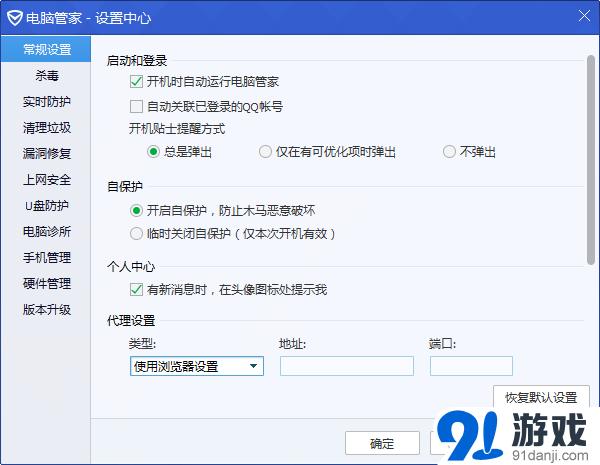This screenshot has height=465, width=600.
Task: Click 恢复默认设置 button
Action: (x=541, y=397)
